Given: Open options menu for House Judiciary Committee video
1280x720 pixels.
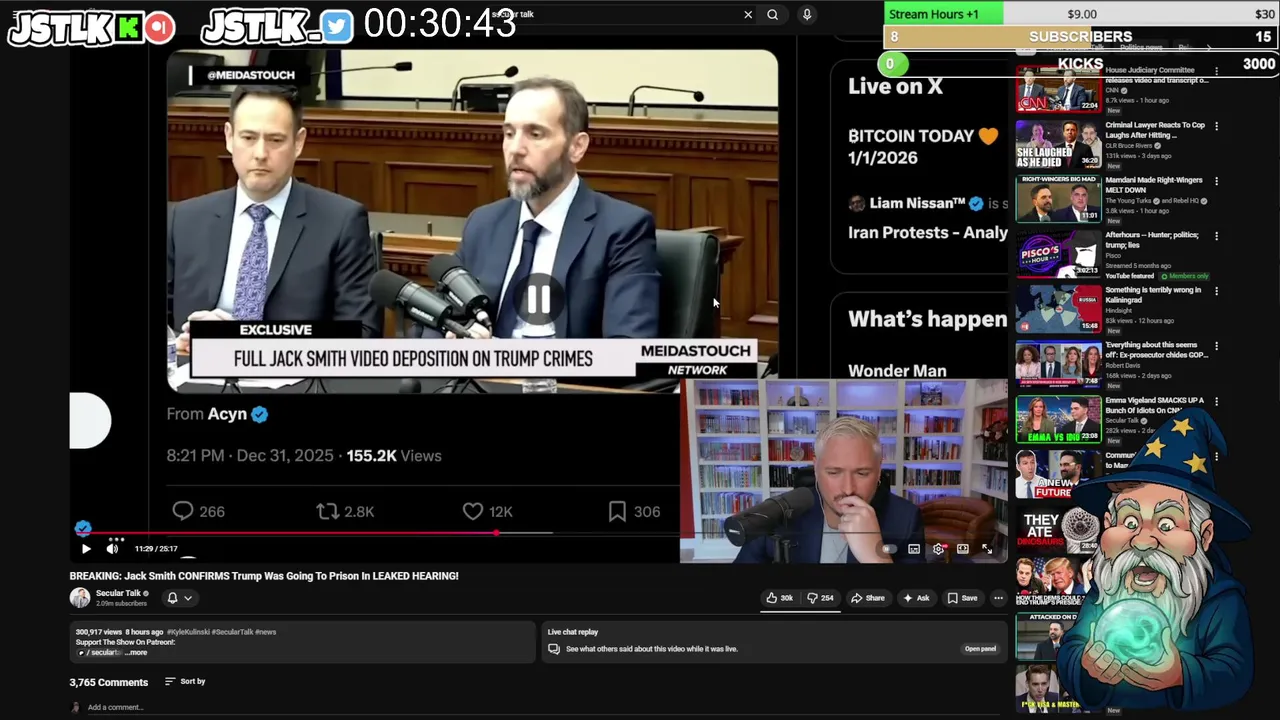Looking at the screenshot, I should pyautogui.click(x=1216, y=71).
